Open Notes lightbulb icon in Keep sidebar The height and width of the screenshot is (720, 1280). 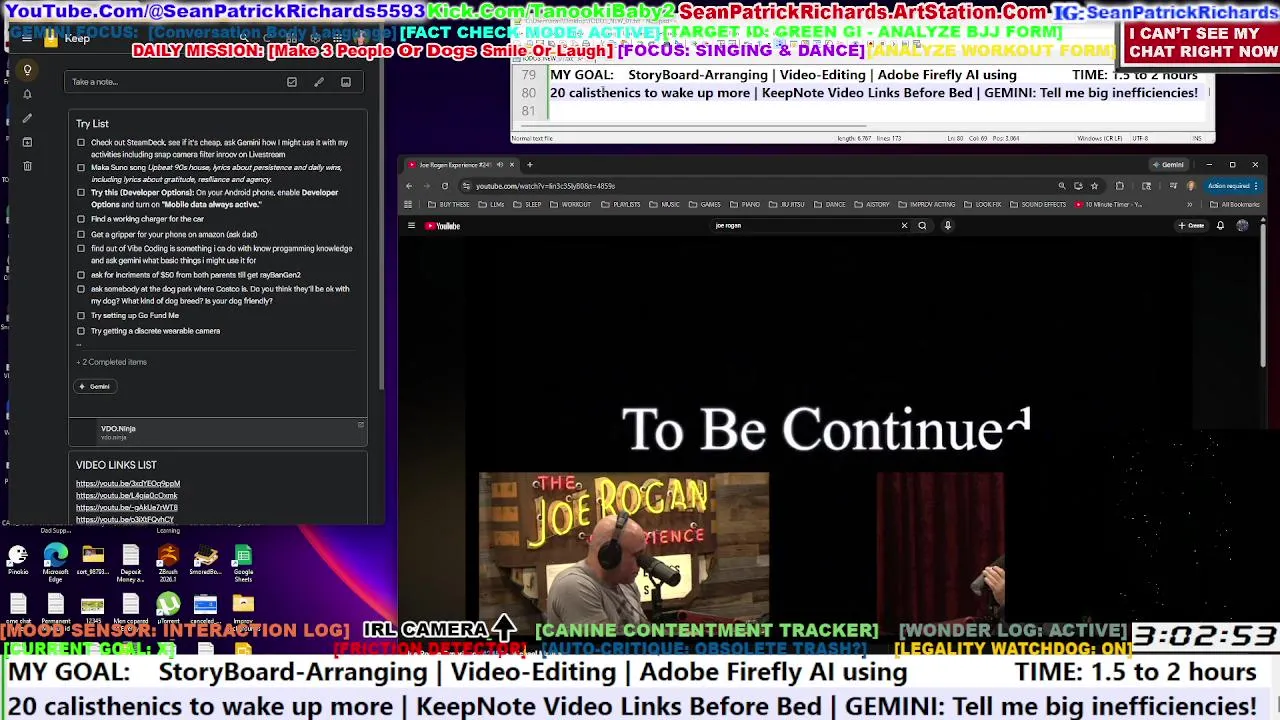27,70
